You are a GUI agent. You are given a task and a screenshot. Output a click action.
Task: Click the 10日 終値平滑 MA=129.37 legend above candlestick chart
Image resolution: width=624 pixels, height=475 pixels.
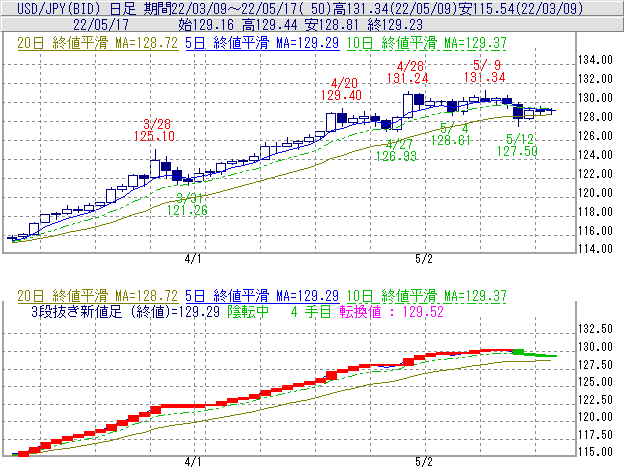(427, 43)
